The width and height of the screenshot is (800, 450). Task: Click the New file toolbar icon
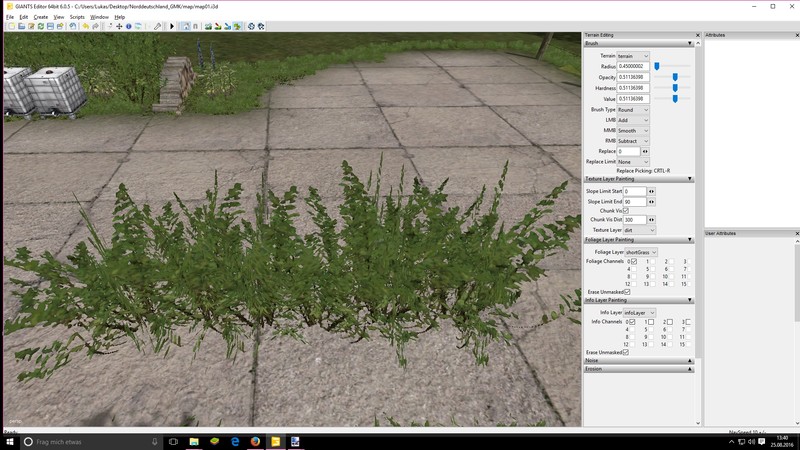pos(11,26)
